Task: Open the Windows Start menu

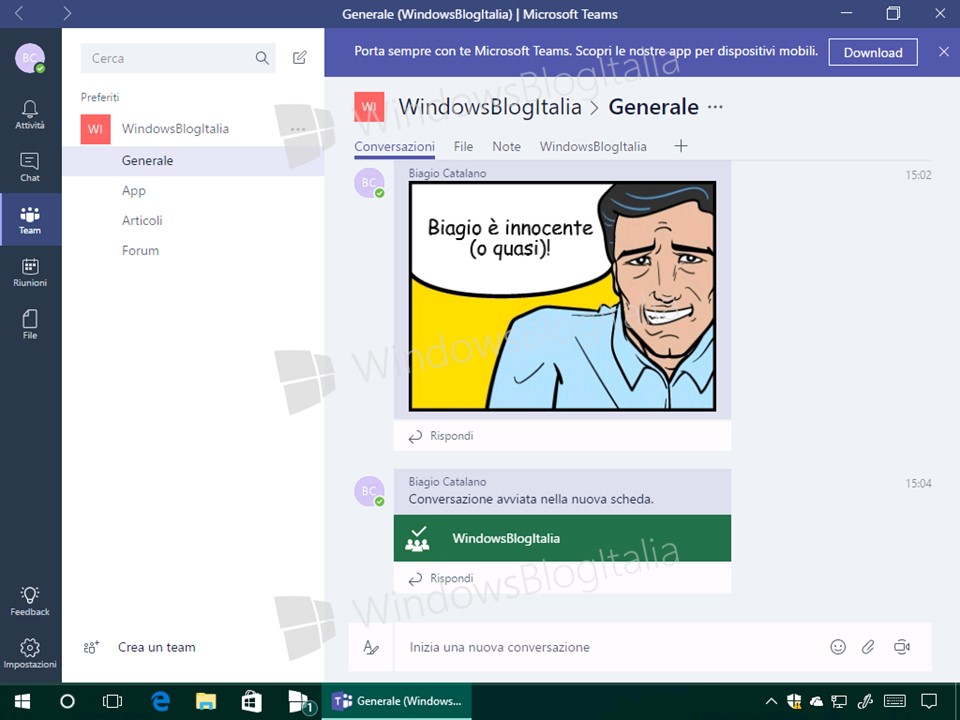Action: [x=23, y=702]
